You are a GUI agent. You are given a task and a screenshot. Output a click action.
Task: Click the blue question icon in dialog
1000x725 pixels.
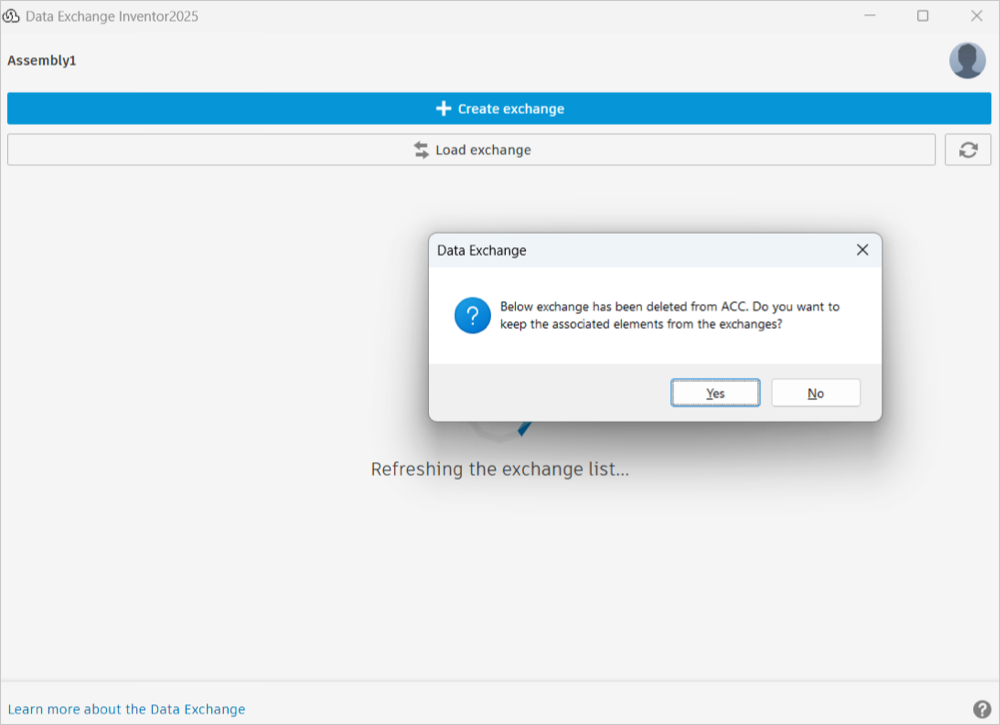(x=473, y=315)
